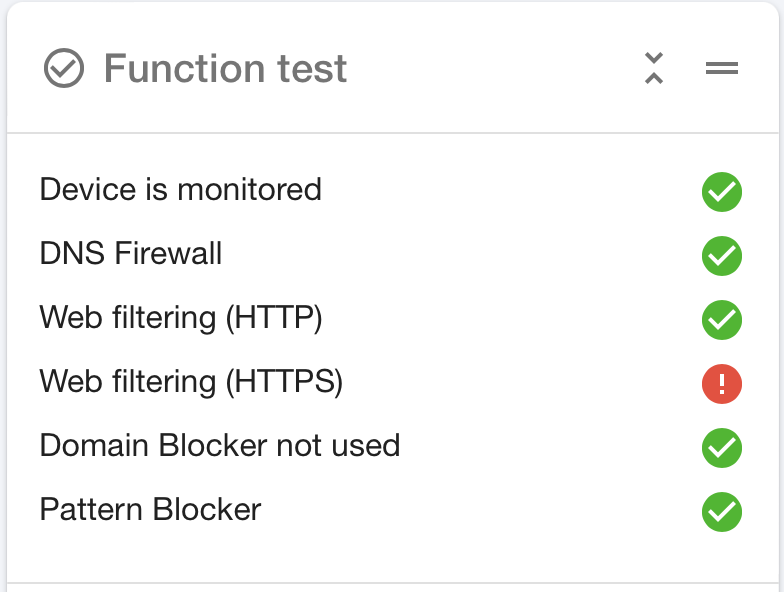Open red warning icon for Web filtering (HTTPS)
784x592 pixels.
coord(722,384)
